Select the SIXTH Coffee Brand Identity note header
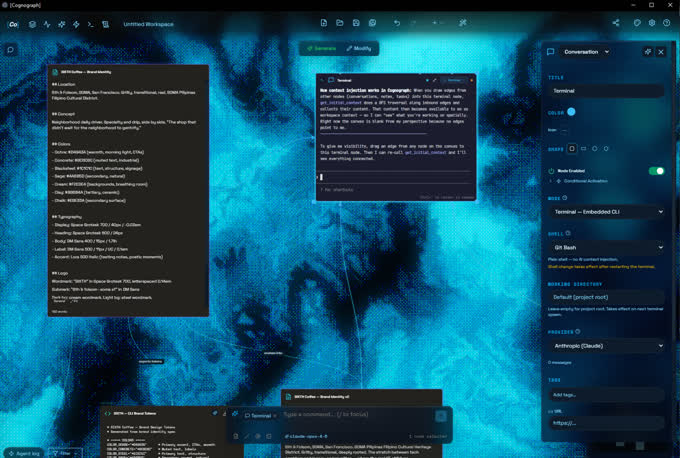Screen dimensions: 680x458 [128, 72]
